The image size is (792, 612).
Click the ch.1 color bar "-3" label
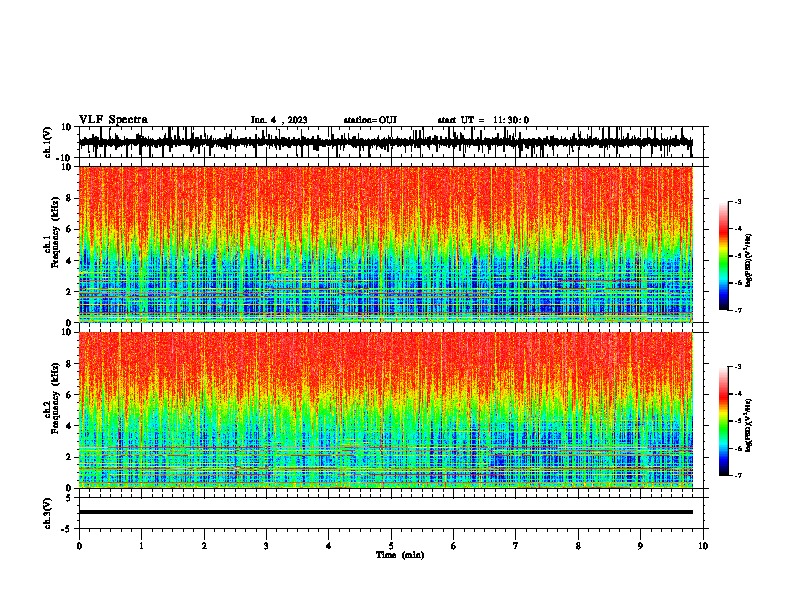click(738, 201)
